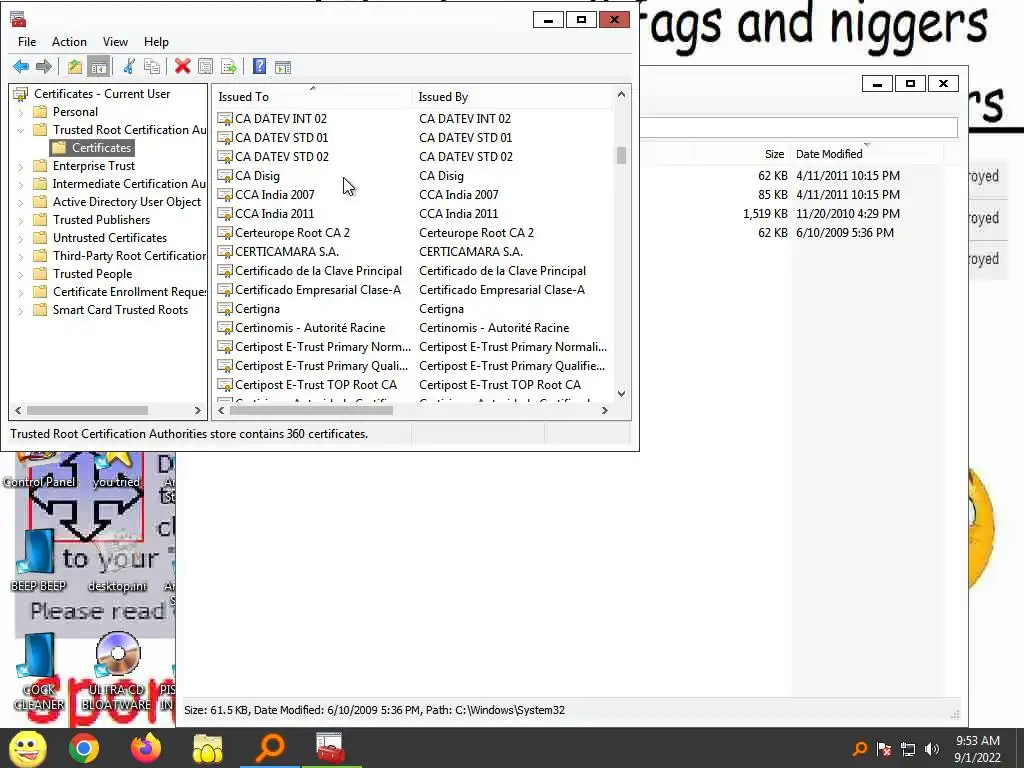The width and height of the screenshot is (1024, 768).
Task: Click the certificate list vertical scrollbar thumb
Action: pos(621,155)
